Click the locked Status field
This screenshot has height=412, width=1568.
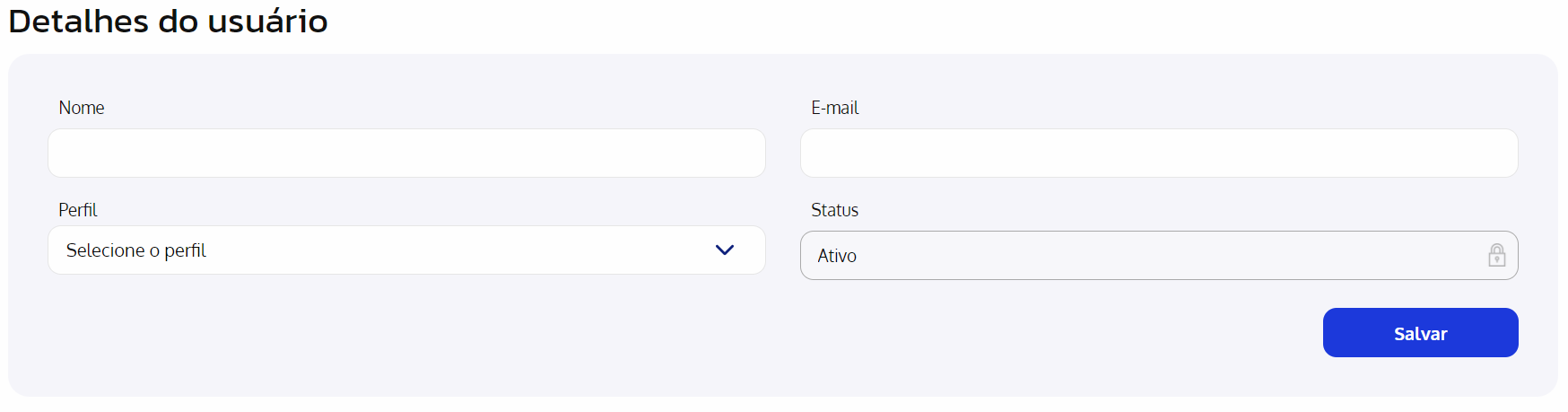tap(1159, 256)
